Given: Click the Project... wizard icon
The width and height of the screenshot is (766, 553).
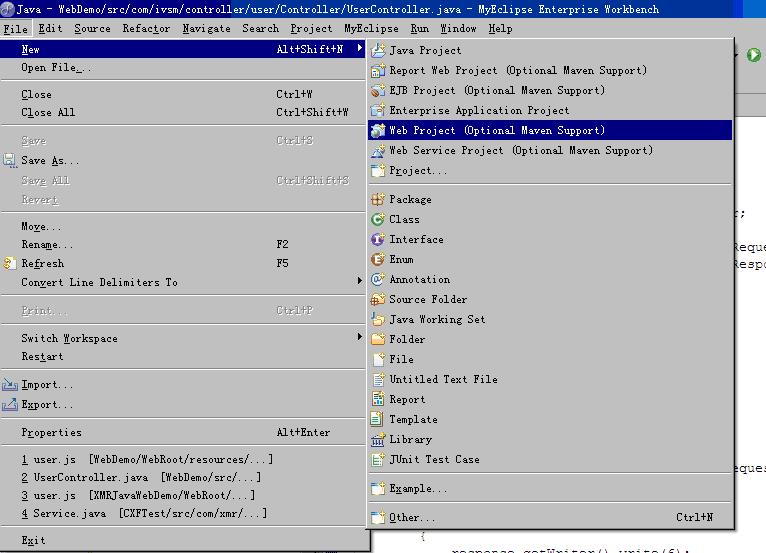Looking at the screenshot, I should pyautogui.click(x=378, y=170).
